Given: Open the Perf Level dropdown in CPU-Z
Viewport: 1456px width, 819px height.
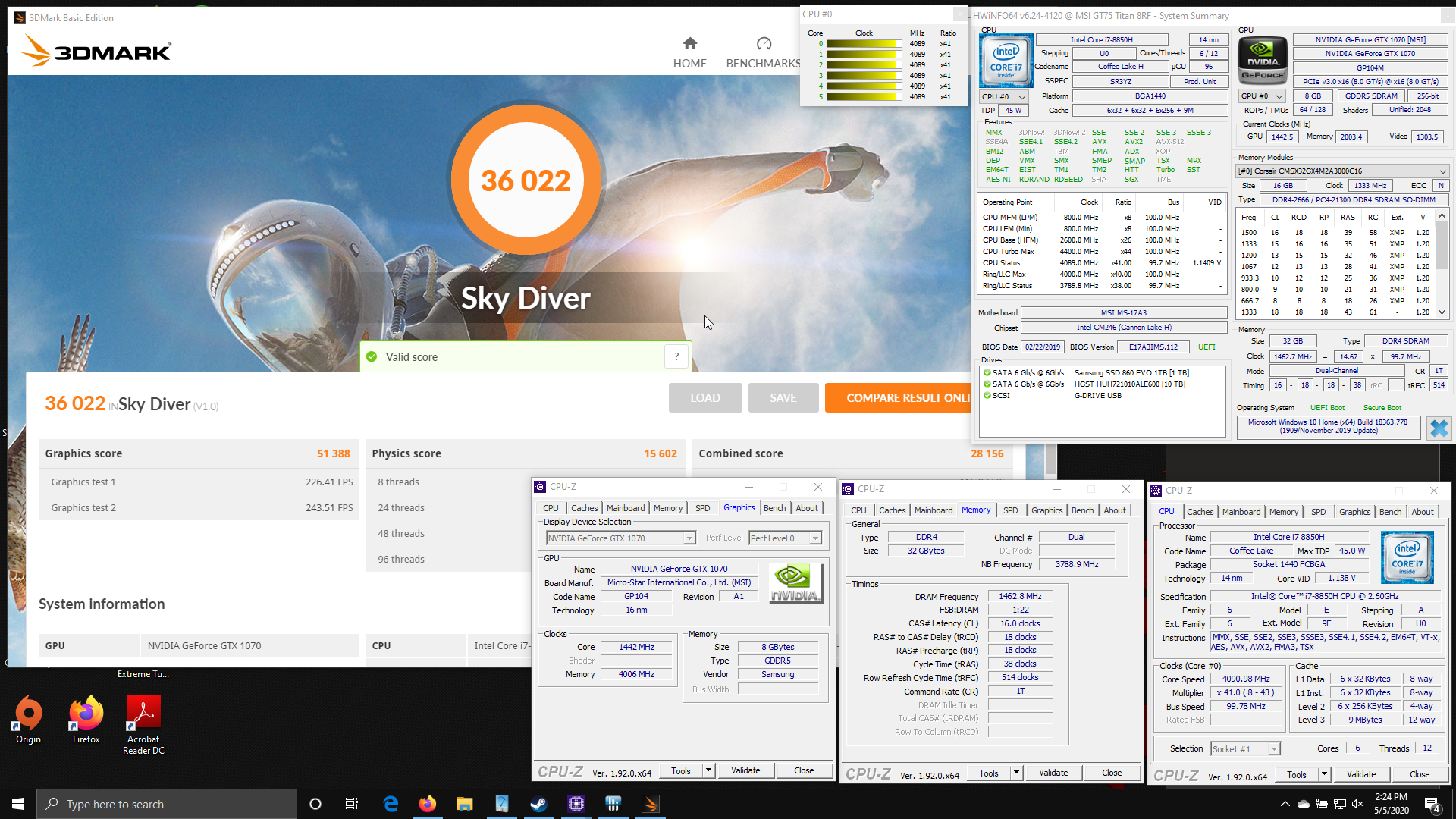Looking at the screenshot, I should click(x=784, y=538).
